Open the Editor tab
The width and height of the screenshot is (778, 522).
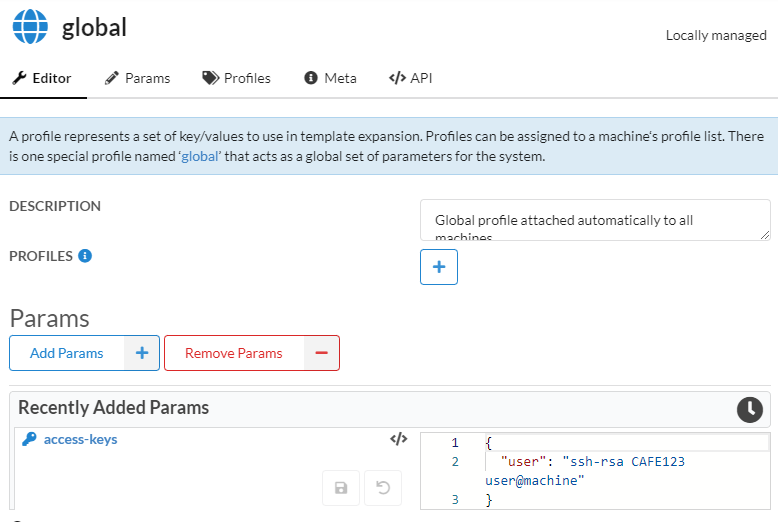pos(43,78)
